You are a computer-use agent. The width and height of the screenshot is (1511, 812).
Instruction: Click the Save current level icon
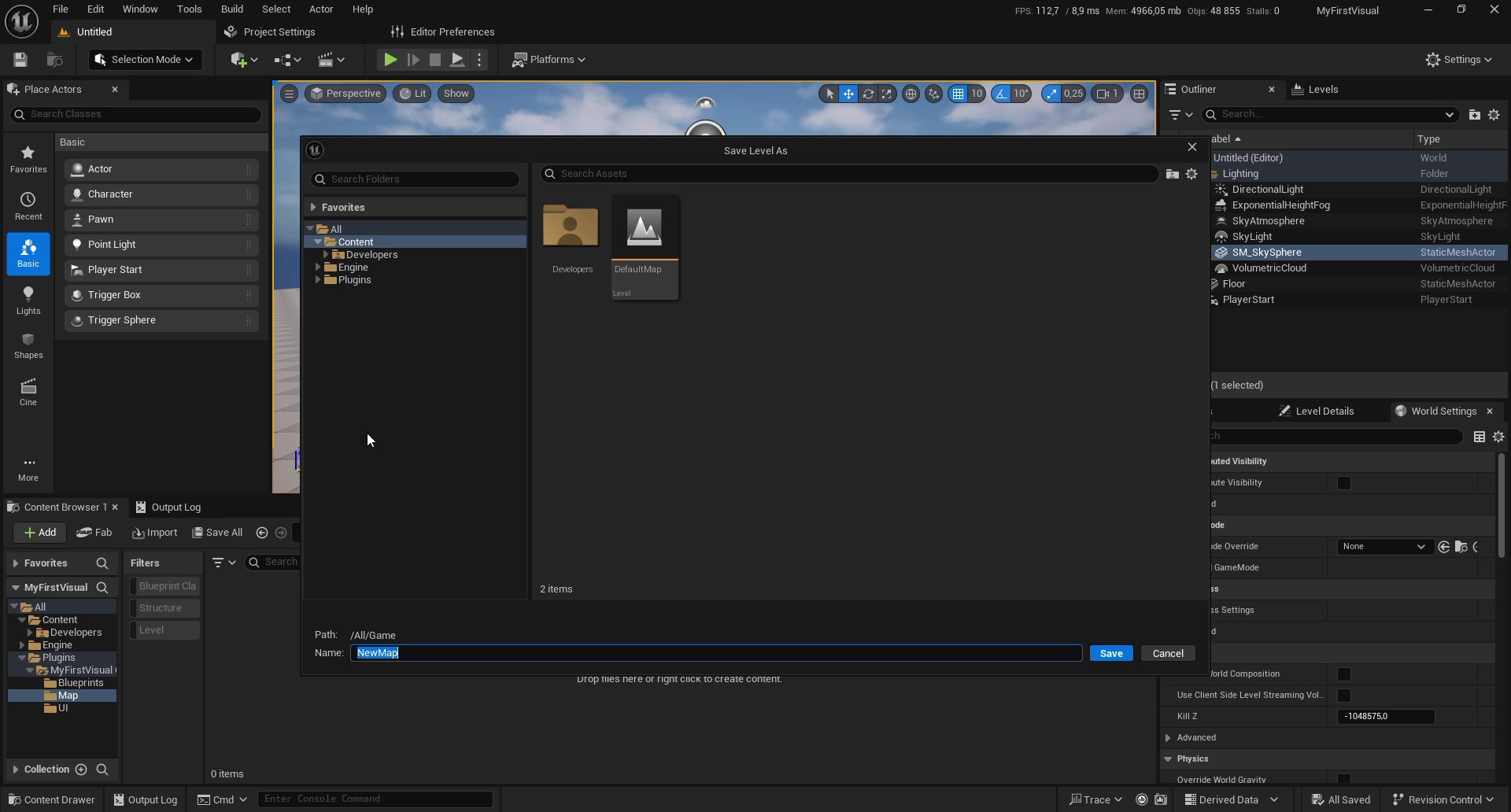point(20,60)
